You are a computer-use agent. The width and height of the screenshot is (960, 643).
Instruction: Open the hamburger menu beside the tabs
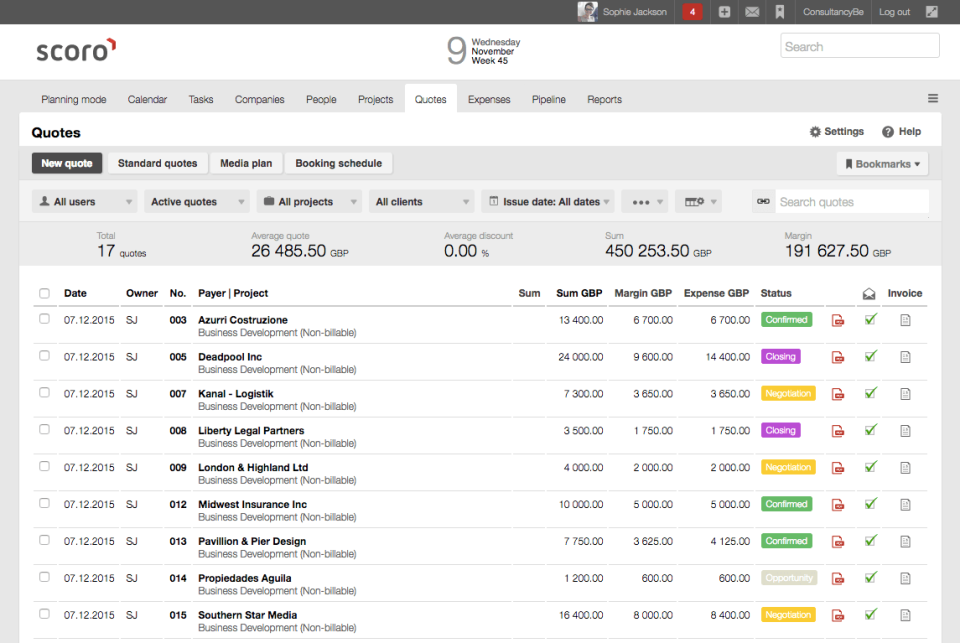click(932, 99)
